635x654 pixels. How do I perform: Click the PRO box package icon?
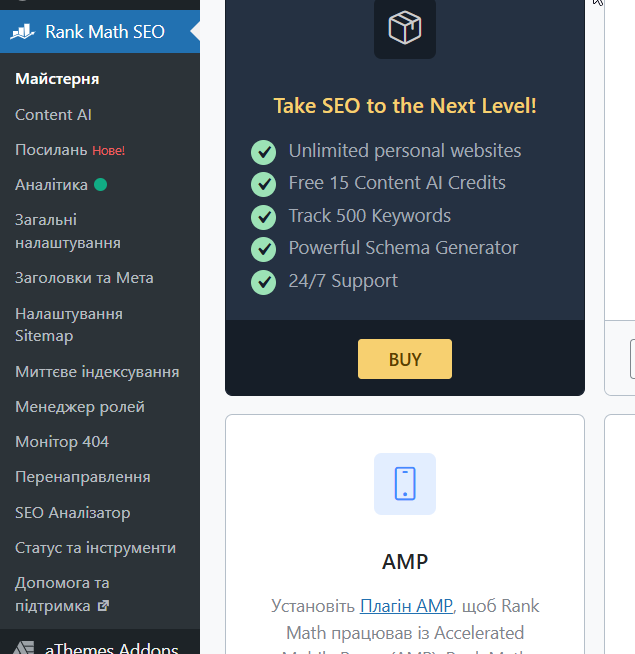pyautogui.click(x=405, y=28)
